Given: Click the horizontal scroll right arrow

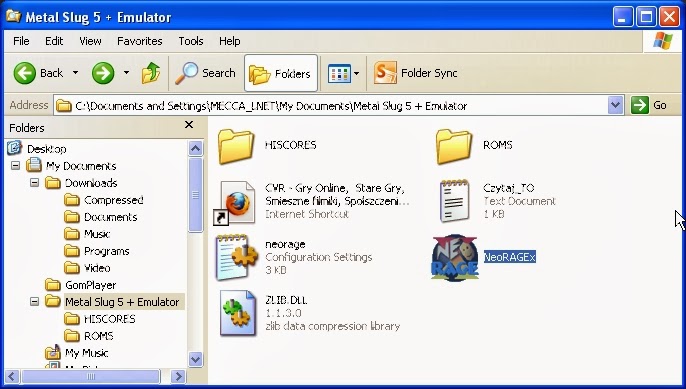Looking at the screenshot, I should tap(178, 376).
